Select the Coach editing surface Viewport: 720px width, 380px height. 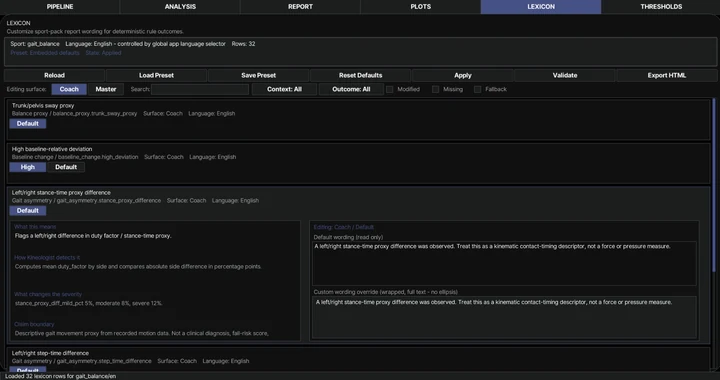(69, 89)
